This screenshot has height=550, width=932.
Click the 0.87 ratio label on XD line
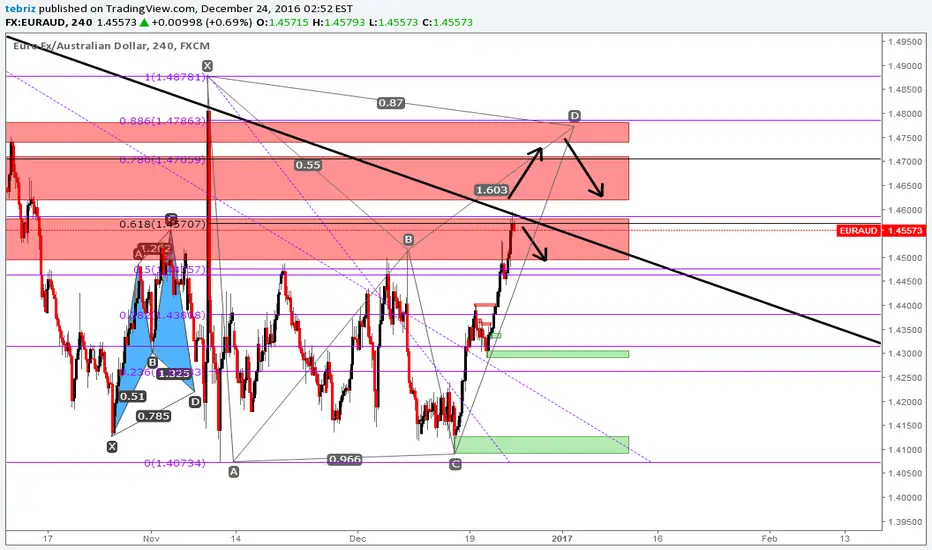pos(391,103)
